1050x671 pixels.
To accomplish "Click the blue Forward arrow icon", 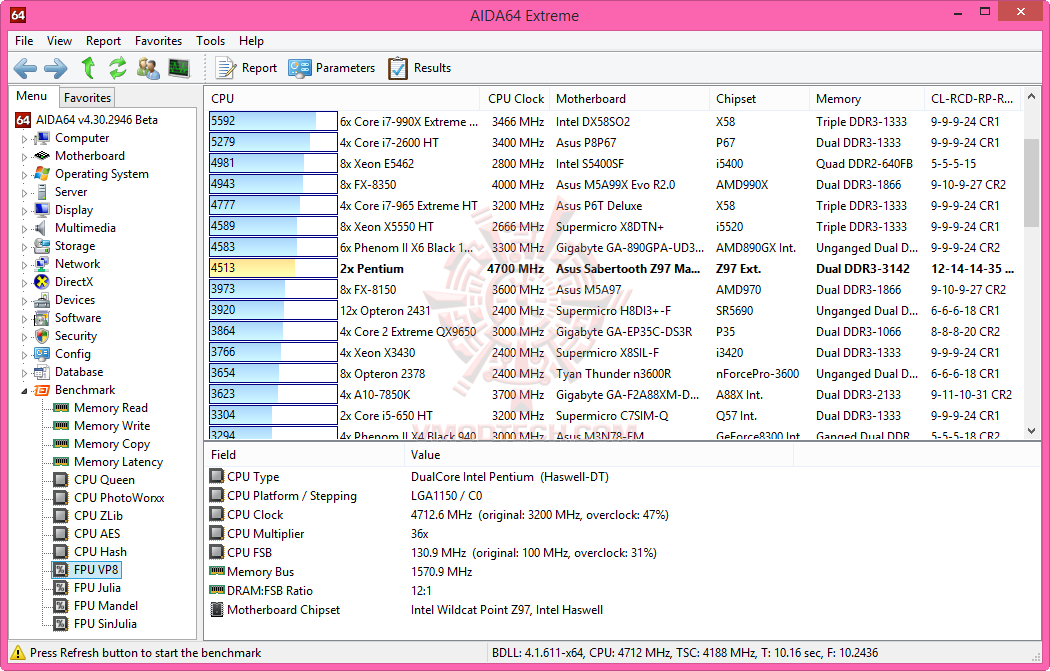I will click(x=56, y=68).
